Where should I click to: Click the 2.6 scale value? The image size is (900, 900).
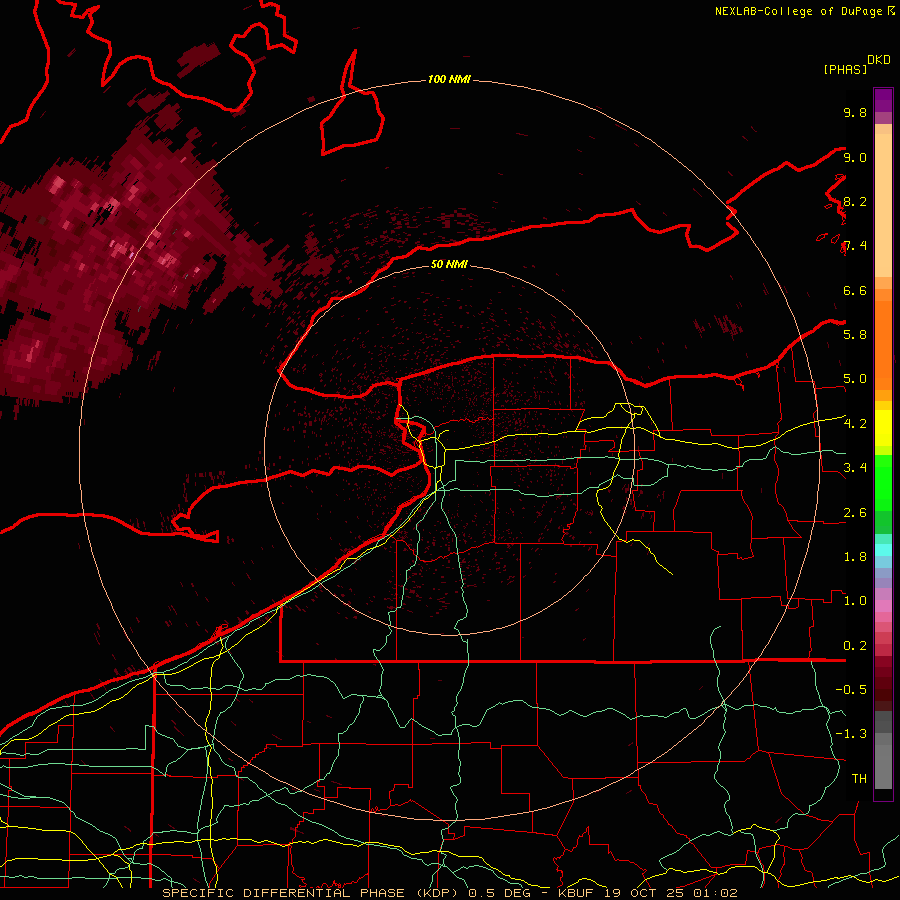pos(855,513)
